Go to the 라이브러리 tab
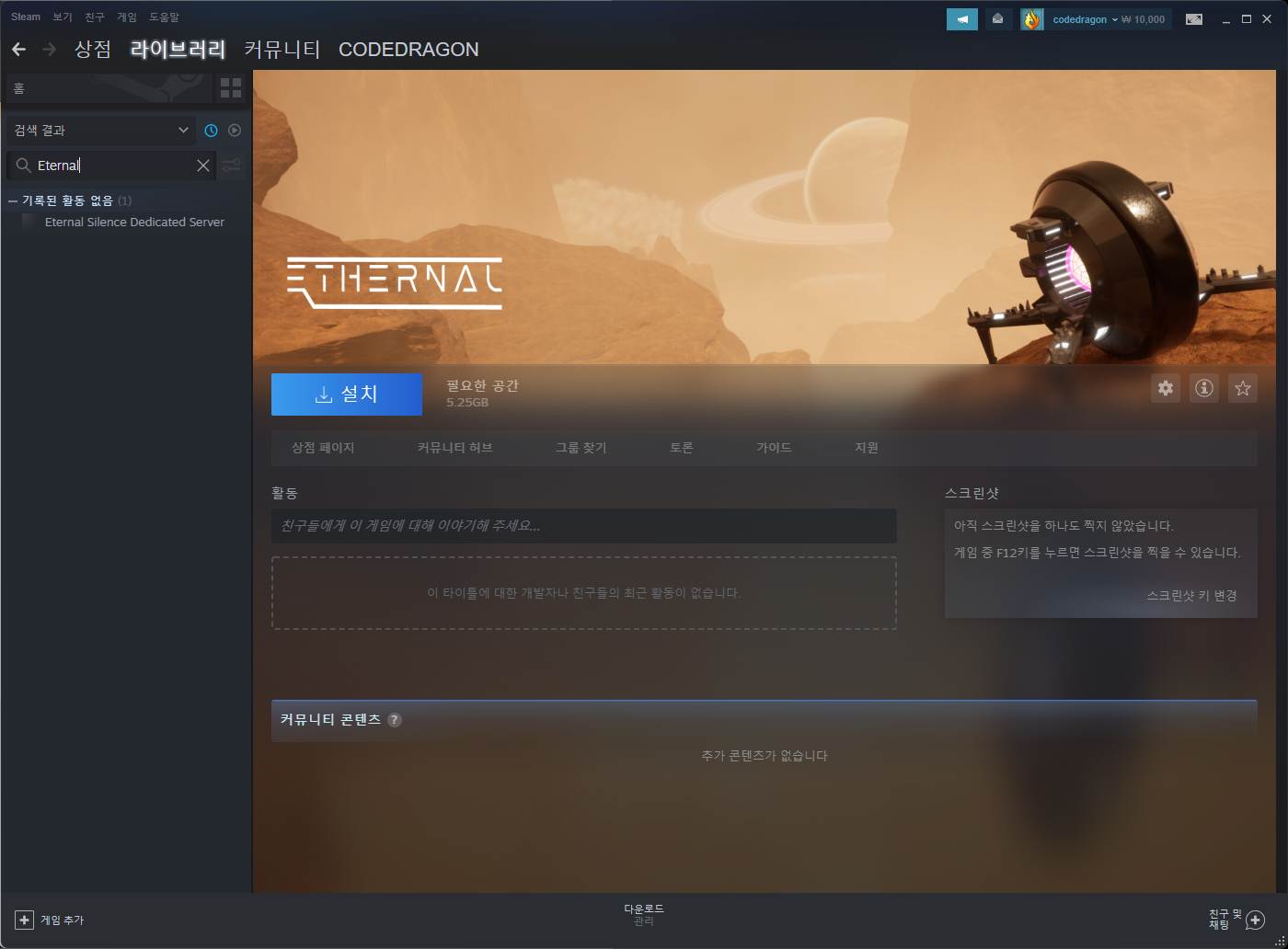1288x949 pixels. click(178, 49)
